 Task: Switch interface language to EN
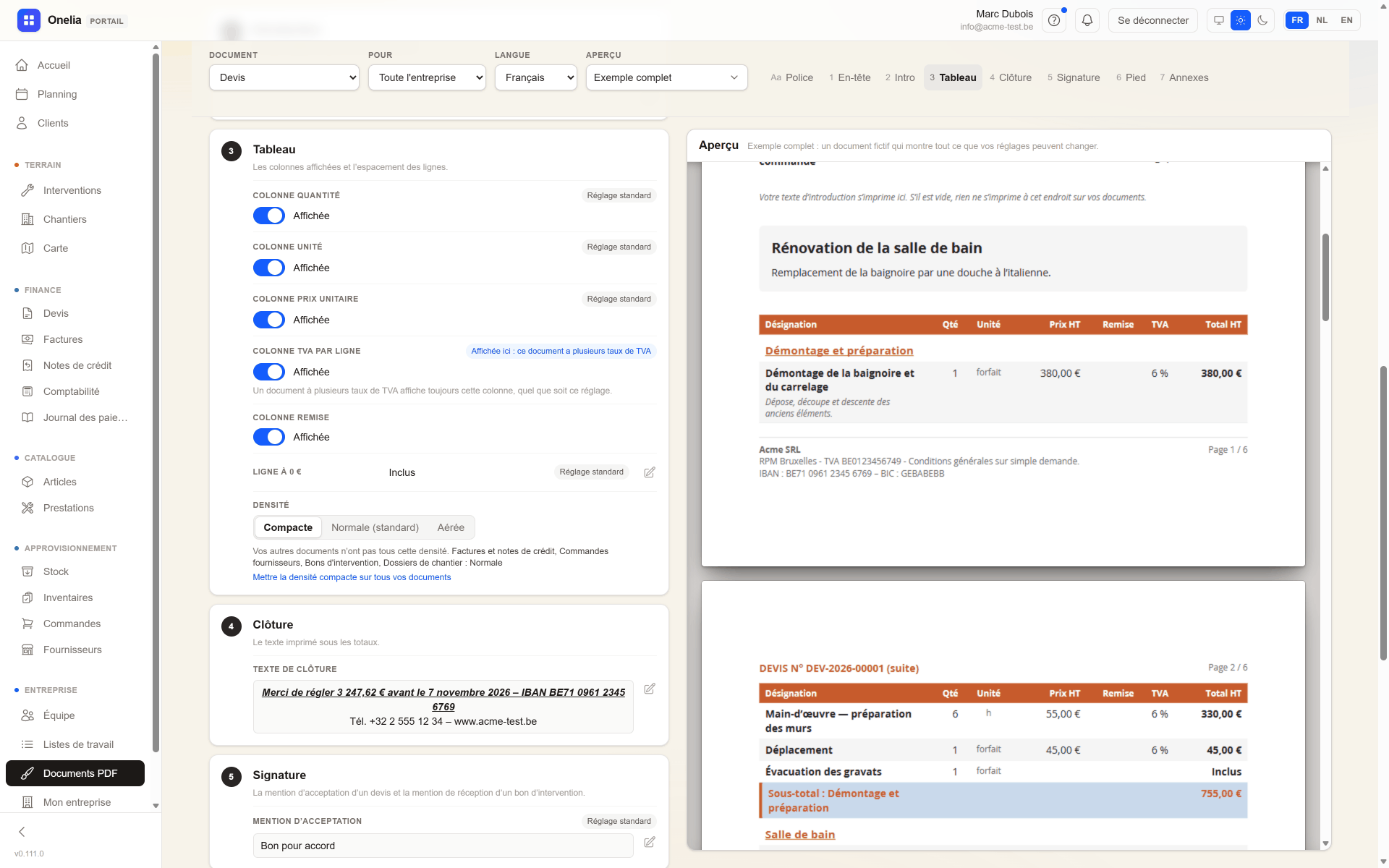coord(1346,20)
